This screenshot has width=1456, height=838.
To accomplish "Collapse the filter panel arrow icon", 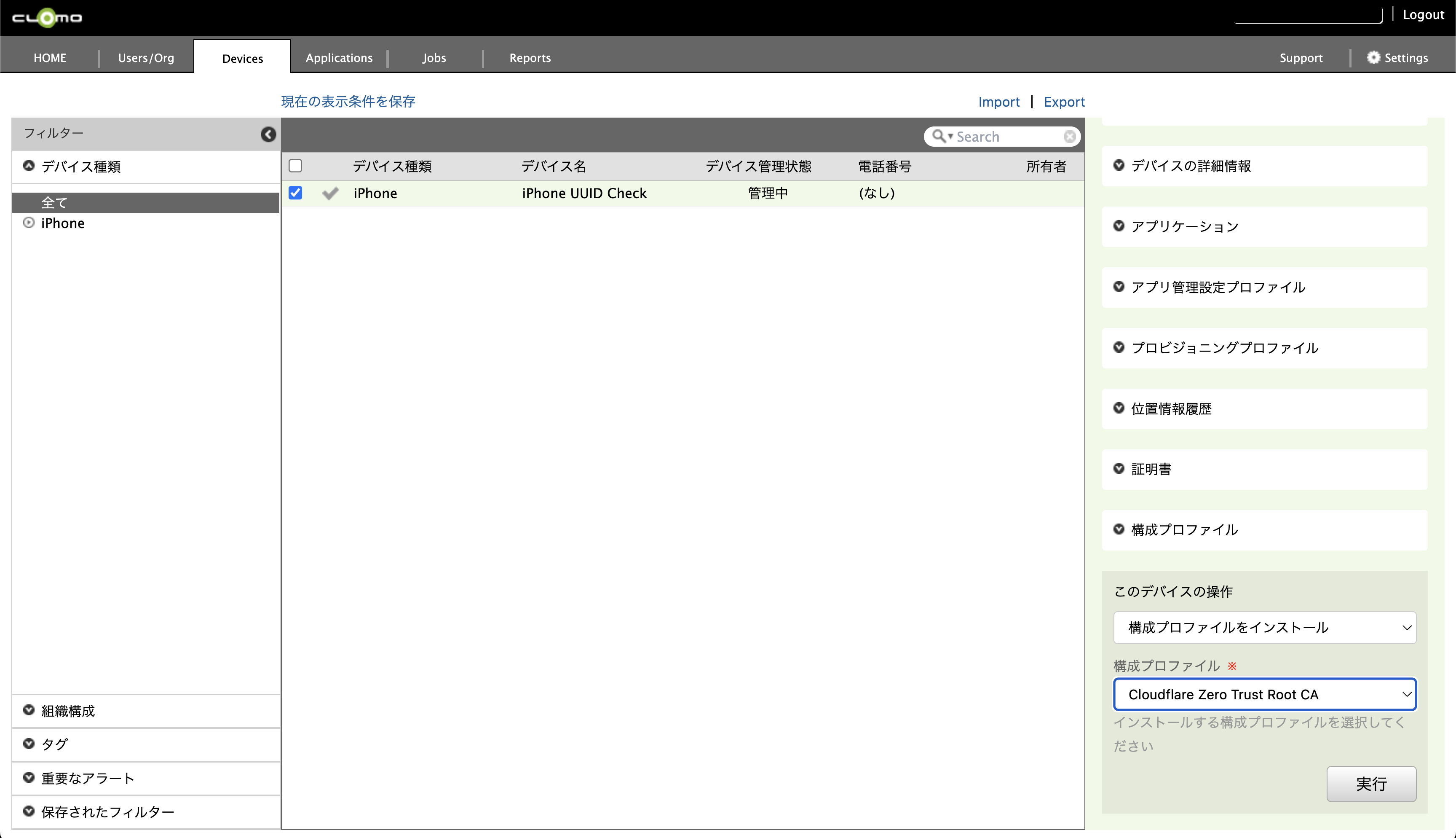I will 268,134.
